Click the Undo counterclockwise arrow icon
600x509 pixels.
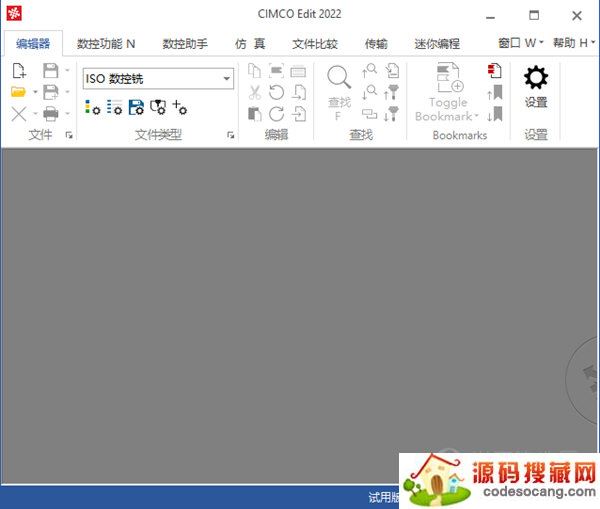(276, 92)
